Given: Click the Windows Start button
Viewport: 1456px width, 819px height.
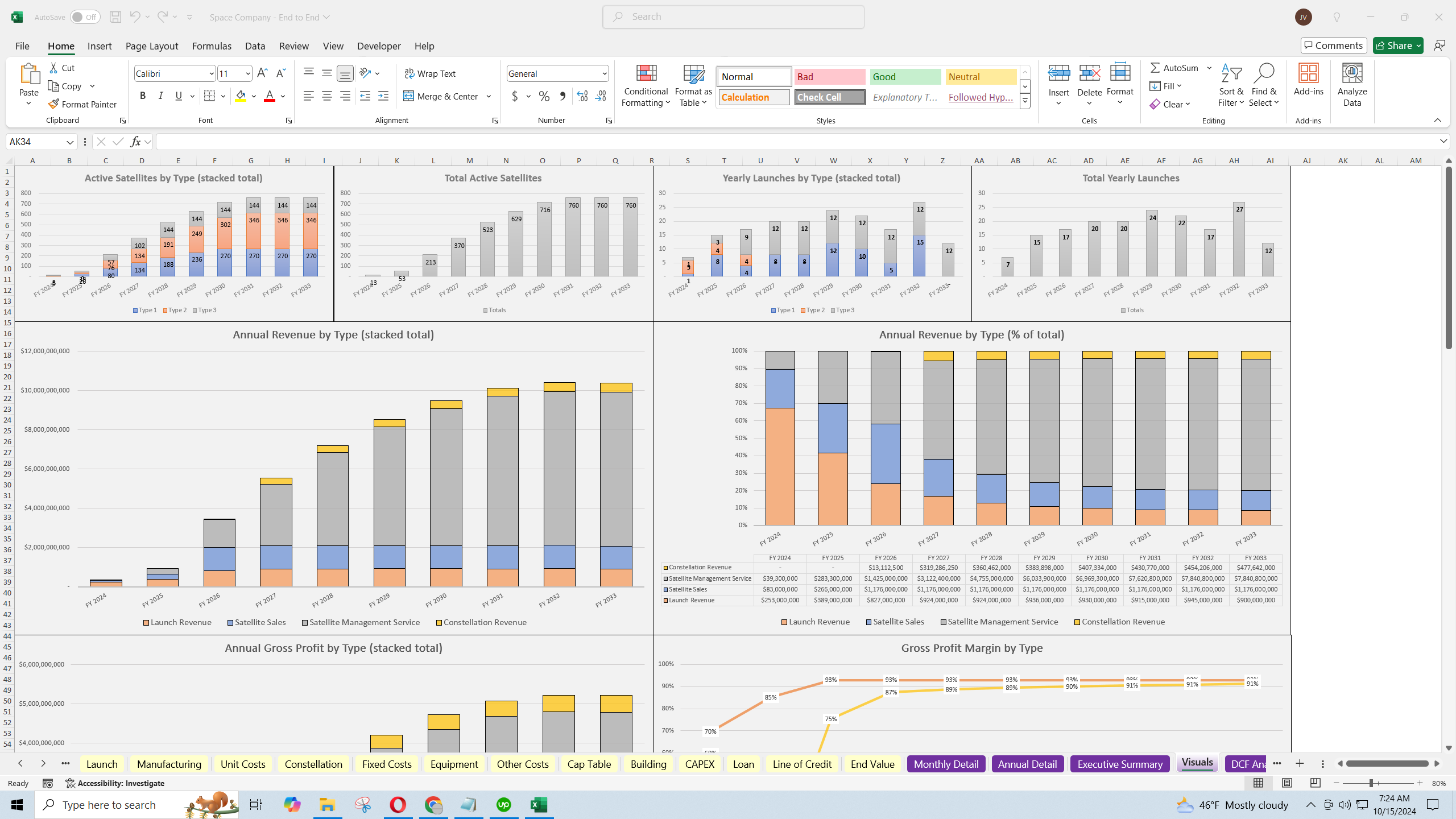Looking at the screenshot, I should point(17,805).
